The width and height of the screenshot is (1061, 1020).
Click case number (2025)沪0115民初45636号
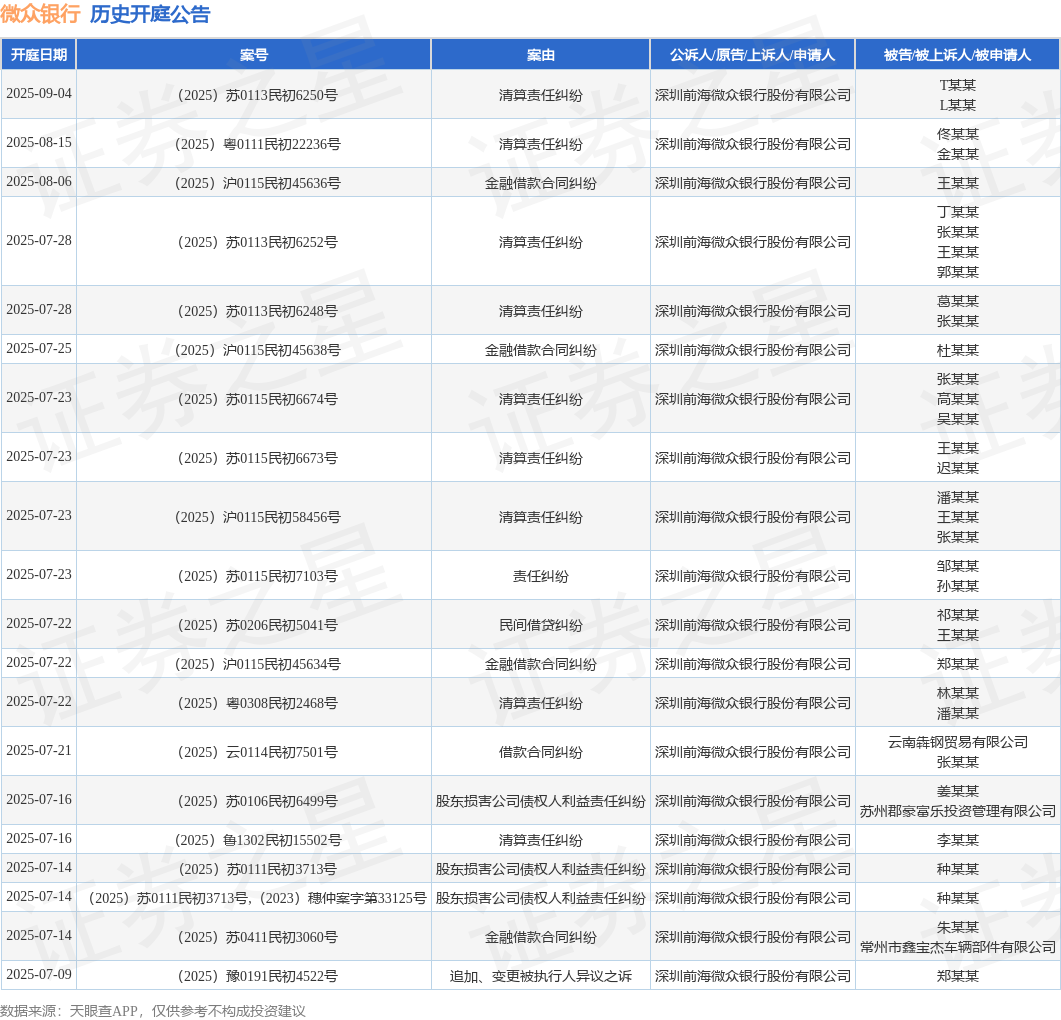pyautogui.click(x=257, y=183)
